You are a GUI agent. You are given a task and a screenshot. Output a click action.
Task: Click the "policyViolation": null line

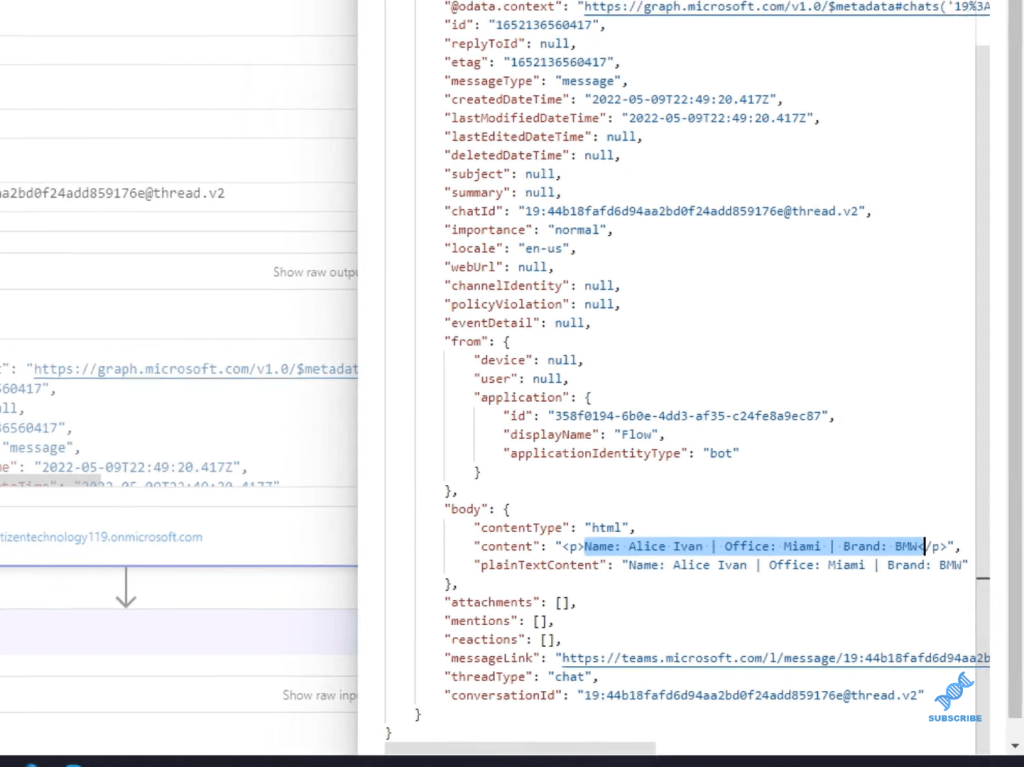(532, 304)
